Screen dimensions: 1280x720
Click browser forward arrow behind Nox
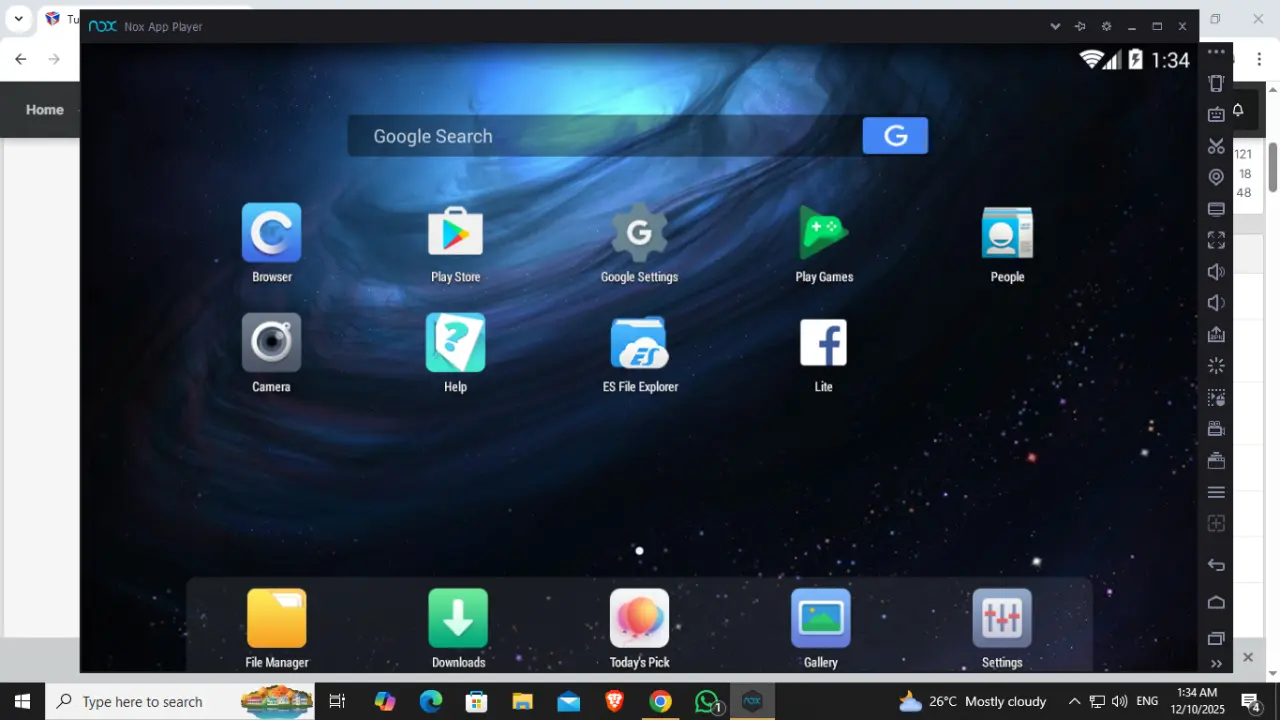coord(54,59)
